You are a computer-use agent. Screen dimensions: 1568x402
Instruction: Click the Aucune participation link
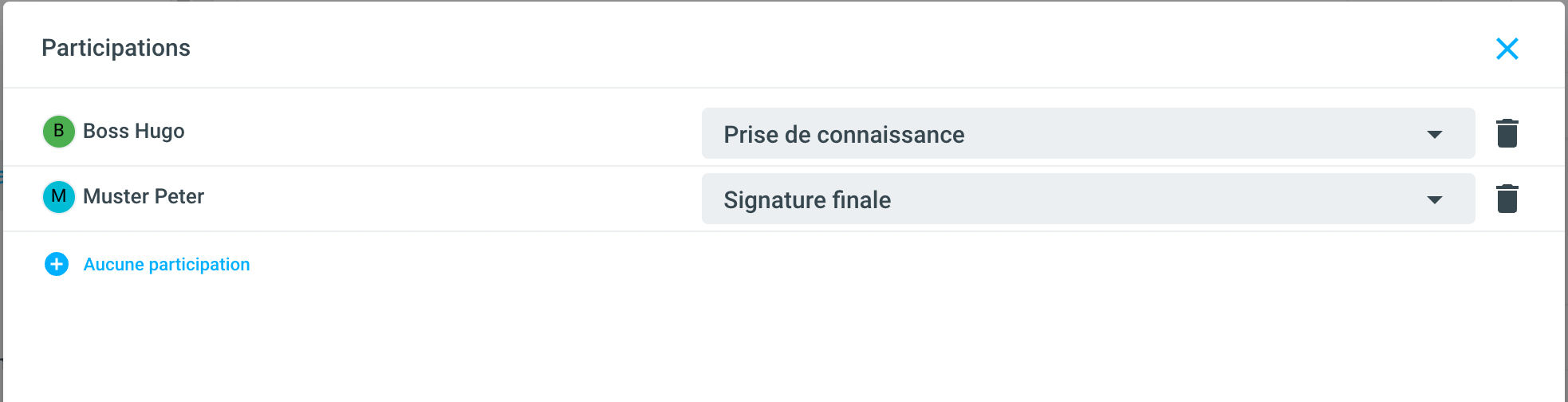[167, 265]
